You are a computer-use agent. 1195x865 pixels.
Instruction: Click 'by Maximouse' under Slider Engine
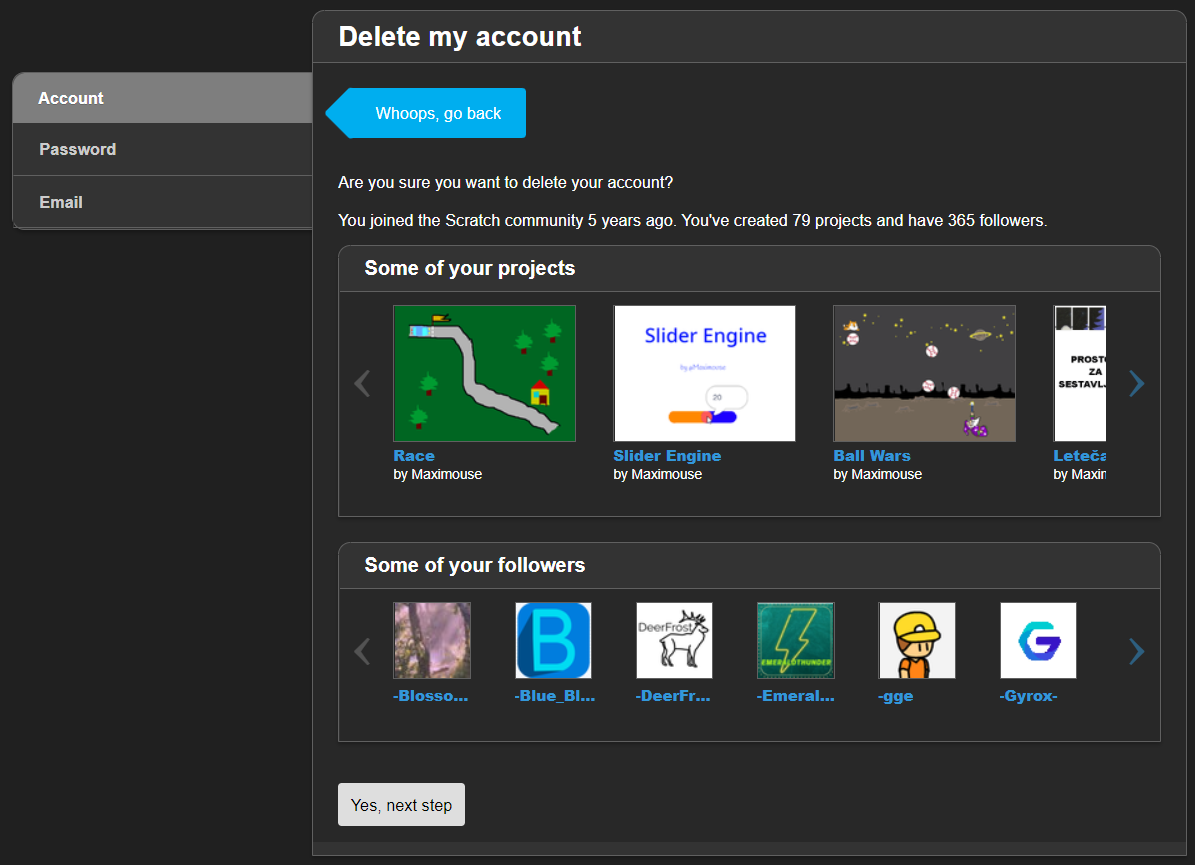click(x=658, y=474)
